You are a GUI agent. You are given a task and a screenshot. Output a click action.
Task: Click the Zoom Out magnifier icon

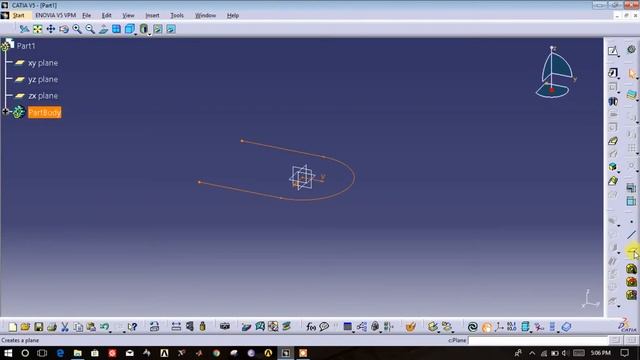[x=90, y=29]
